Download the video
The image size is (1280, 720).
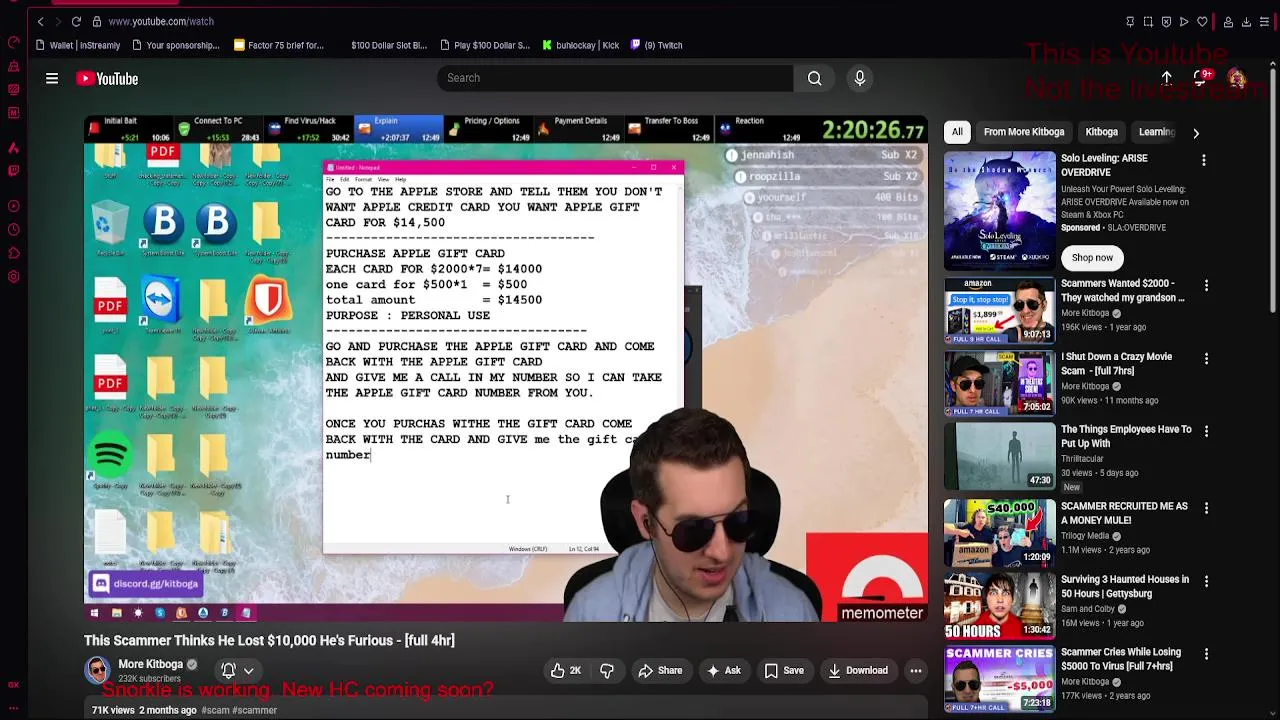[858, 671]
